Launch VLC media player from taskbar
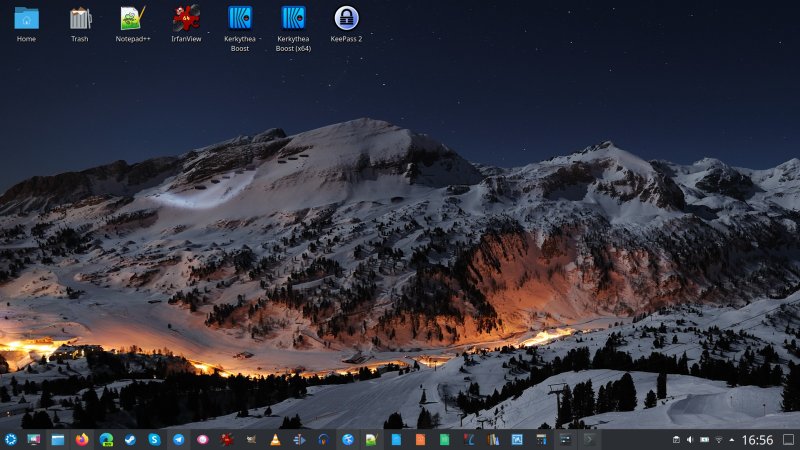Screen dimensions: 800x450 [x=275, y=439]
